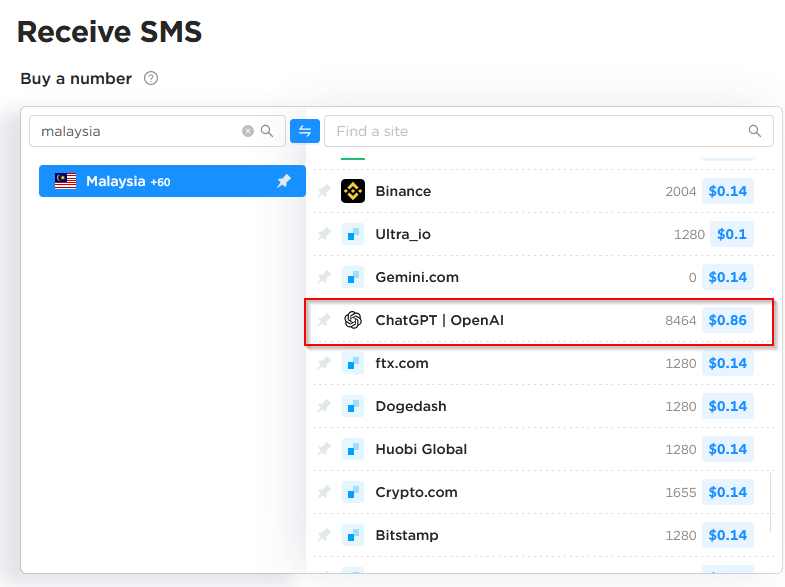Image resolution: width=785 pixels, height=587 pixels.
Task: Click the Binance logo icon
Action: click(x=353, y=191)
